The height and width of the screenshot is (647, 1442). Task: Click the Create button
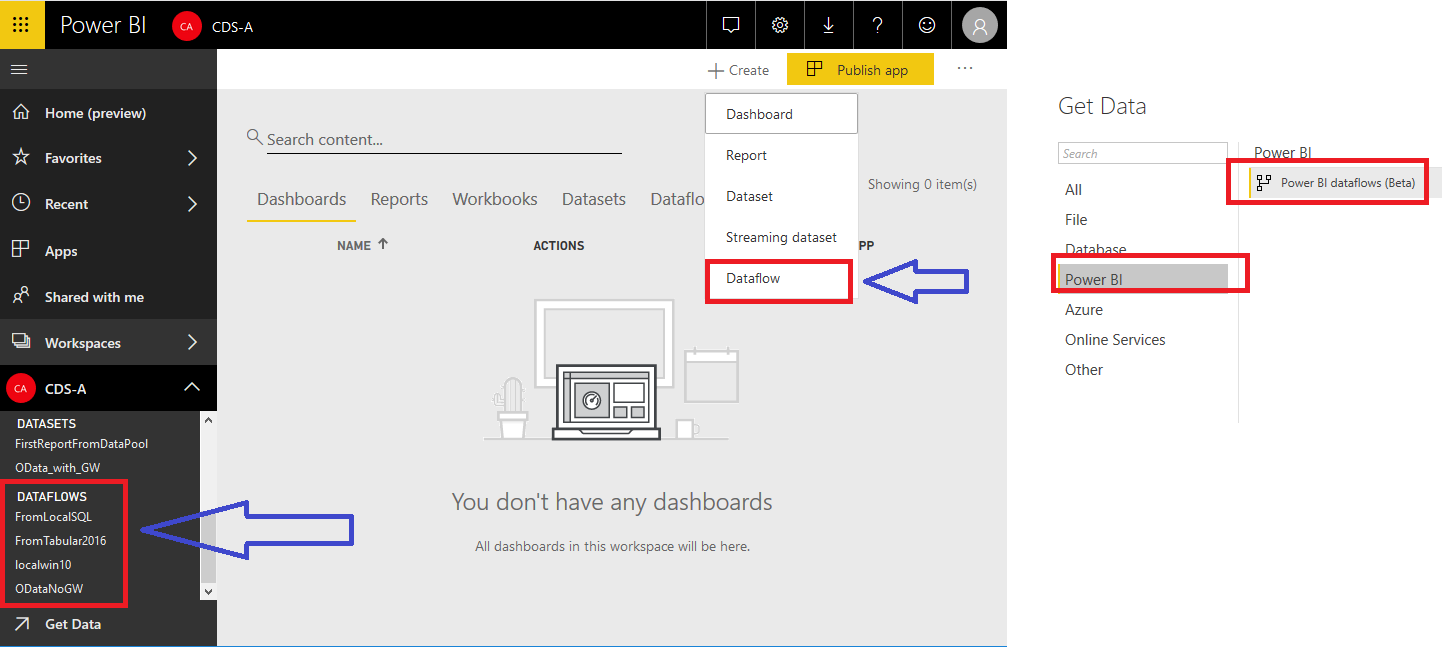738,70
